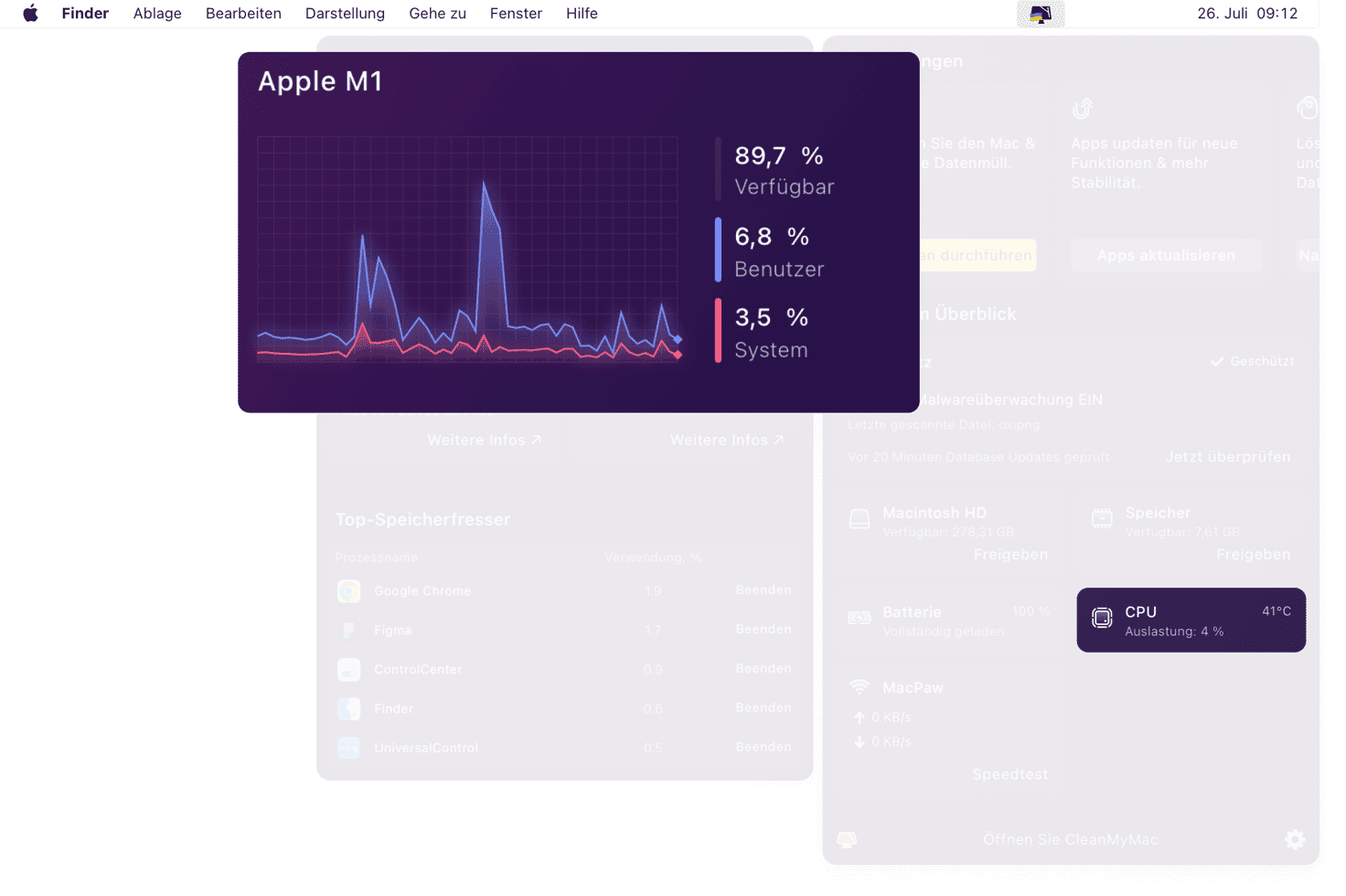The height and width of the screenshot is (896, 1346).
Task: Click the Figma app icon
Action: [x=348, y=630]
